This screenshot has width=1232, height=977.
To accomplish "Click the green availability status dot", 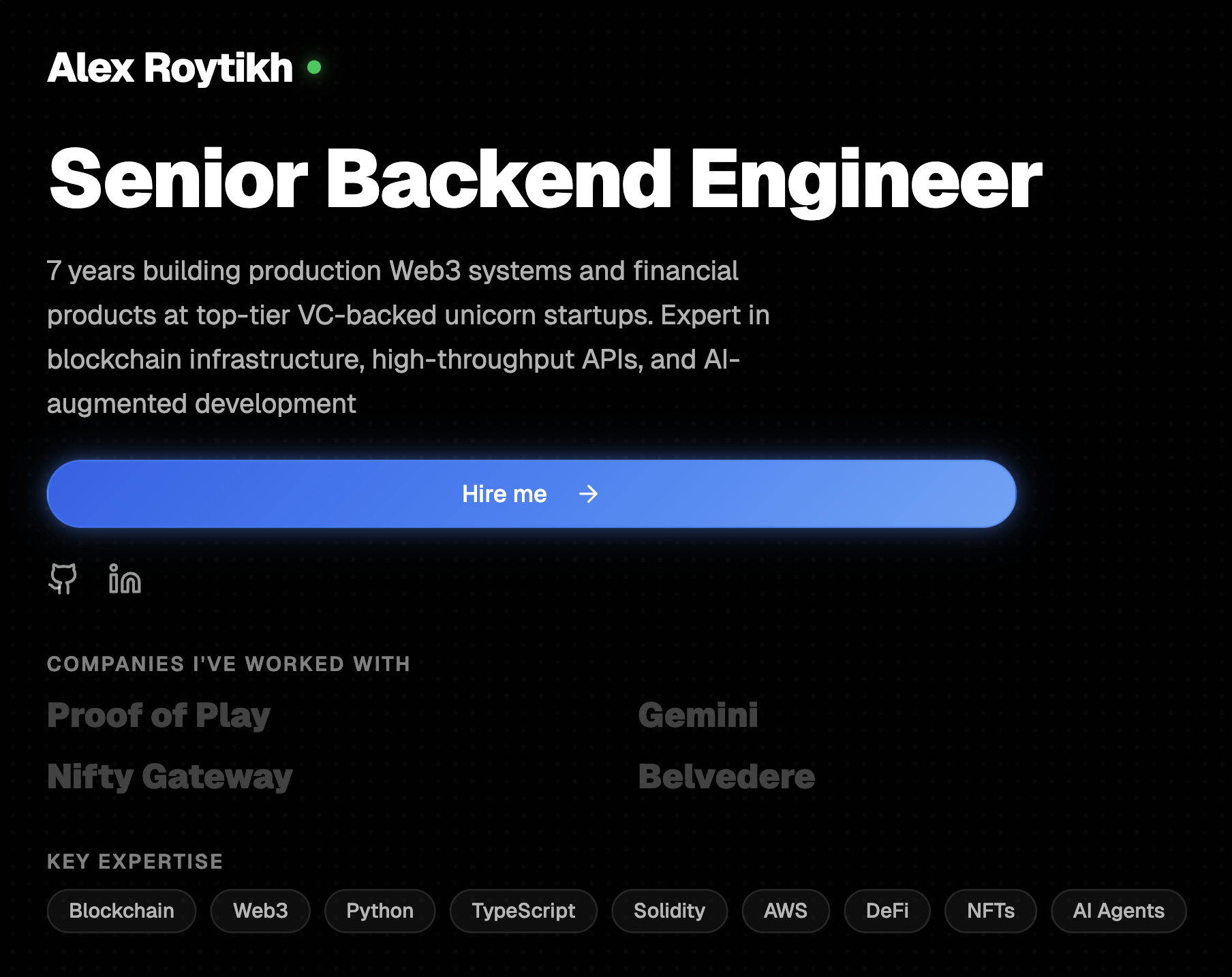I will (x=314, y=67).
